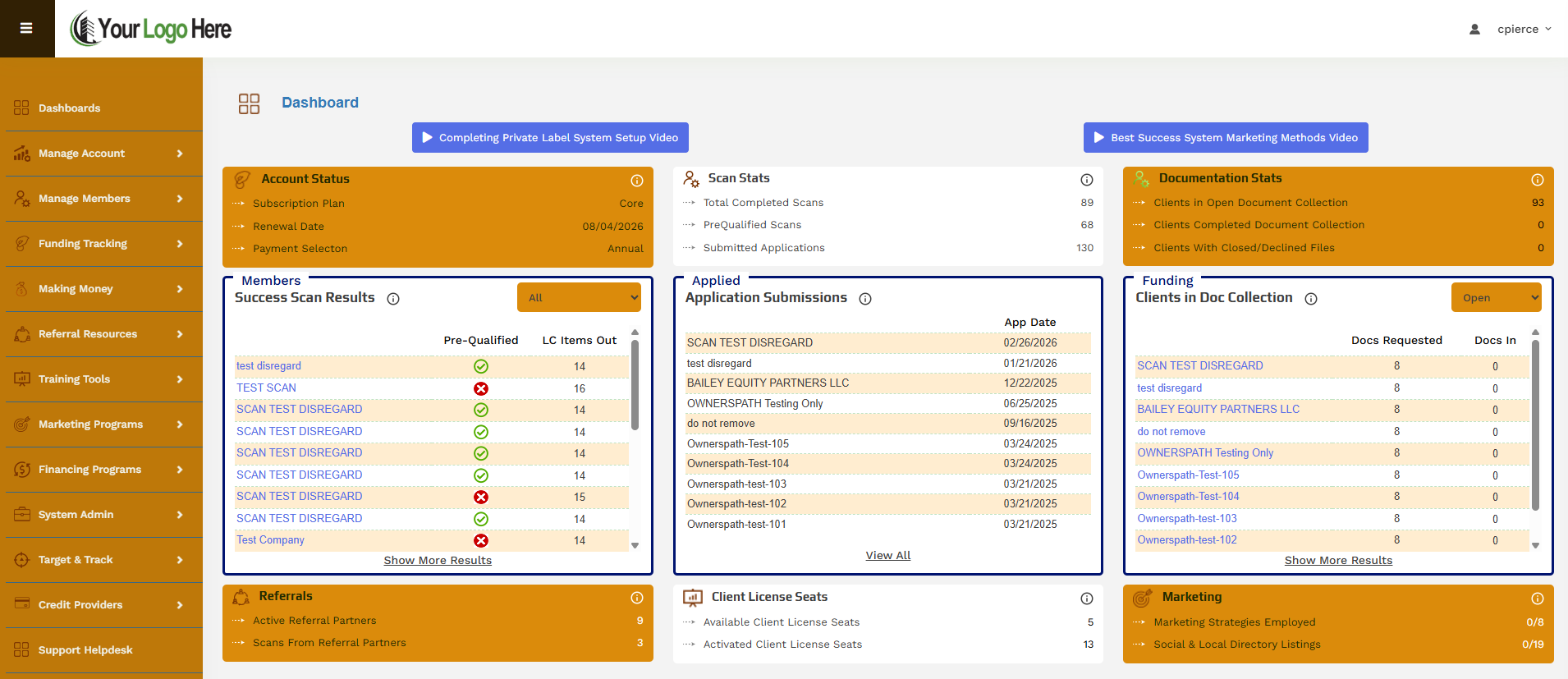The width and height of the screenshot is (1568, 679).
Task: Open Documentation Stats info icon
Action: pyautogui.click(x=1537, y=179)
